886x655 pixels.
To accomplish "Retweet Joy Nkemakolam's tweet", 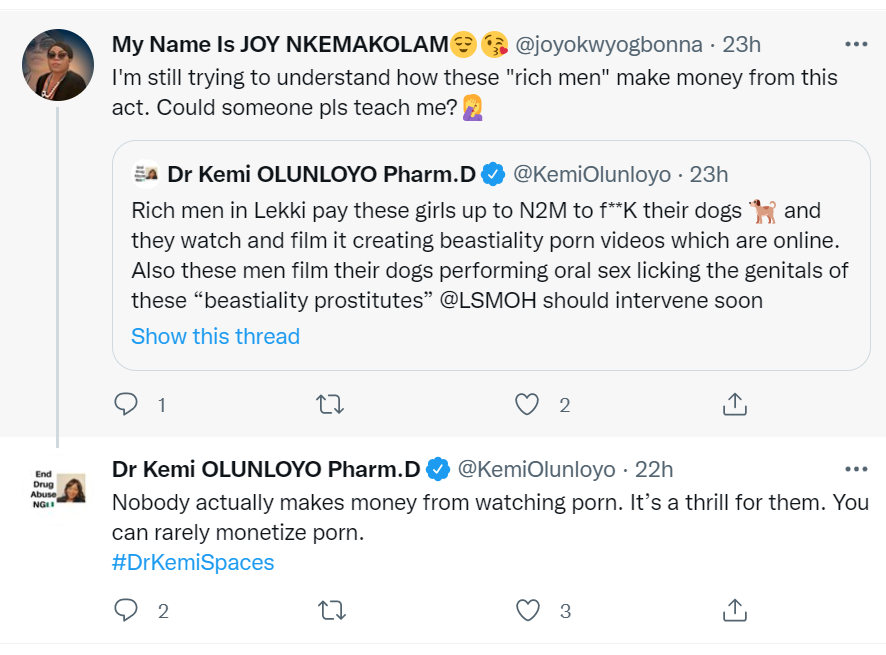I will [x=329, y=404].
